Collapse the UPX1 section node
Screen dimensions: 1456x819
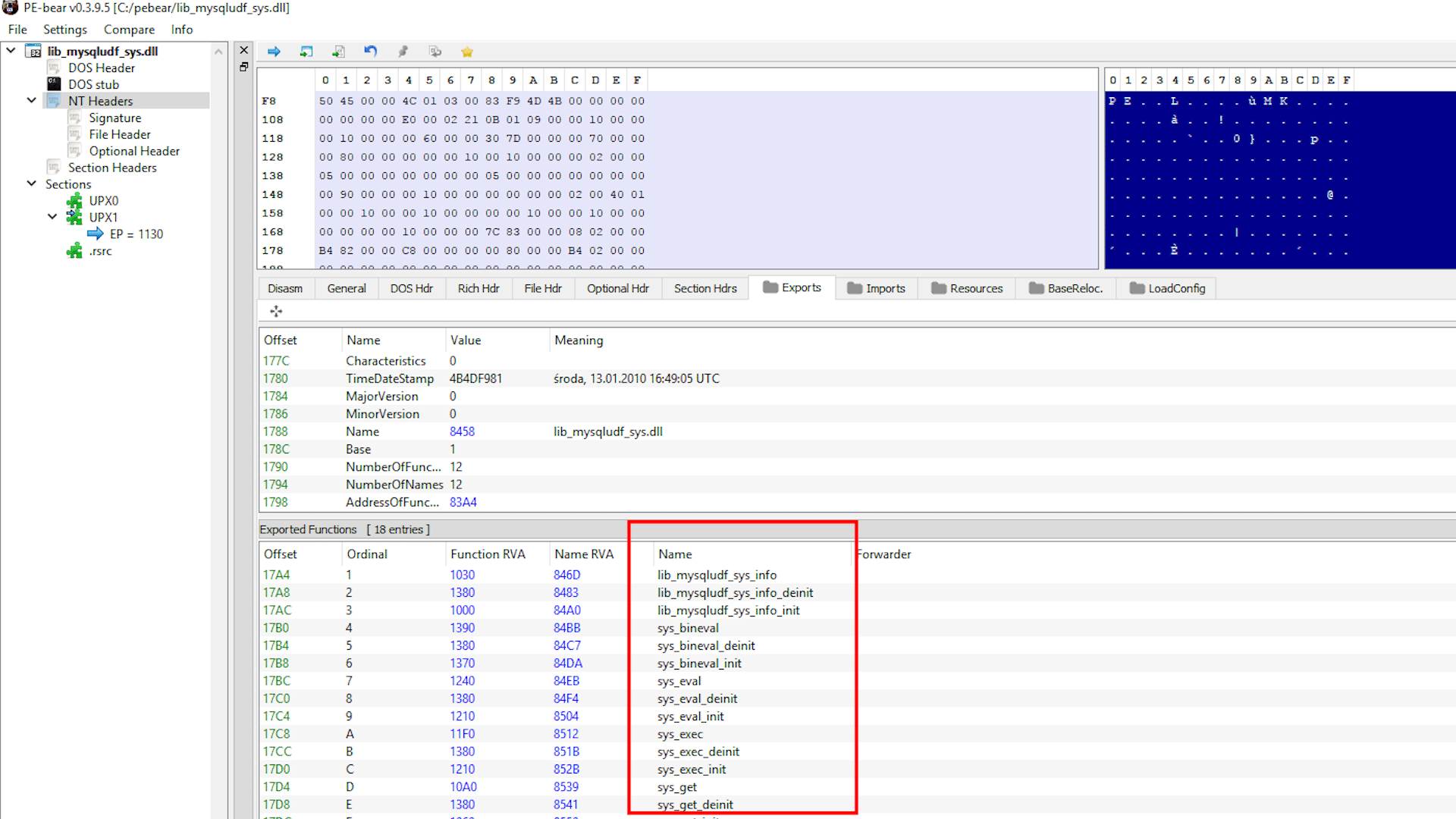pos(52,217)
